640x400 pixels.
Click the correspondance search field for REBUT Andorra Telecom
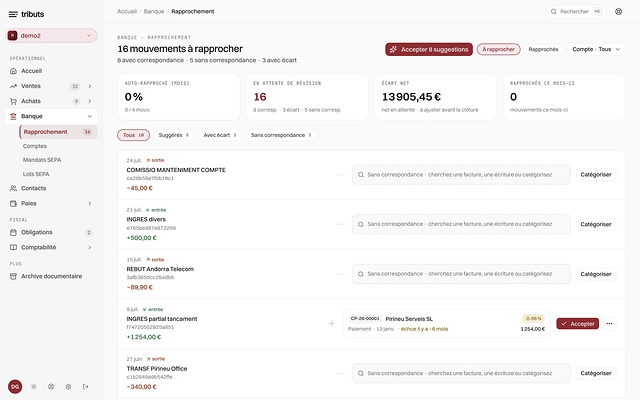pyautogui.click(x=461, y=274)
